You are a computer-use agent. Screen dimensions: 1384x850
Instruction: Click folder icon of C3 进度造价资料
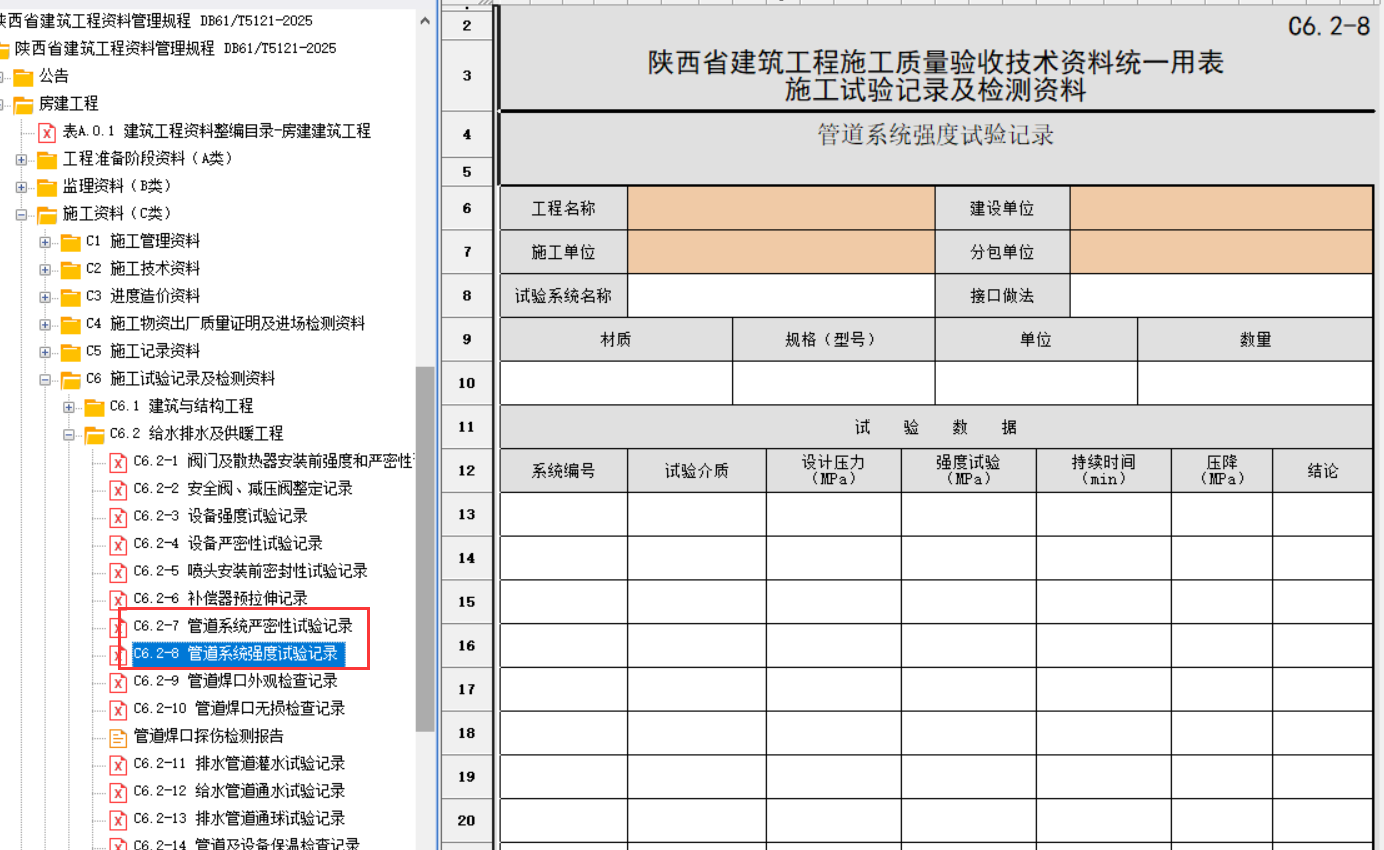coord(71,296)
